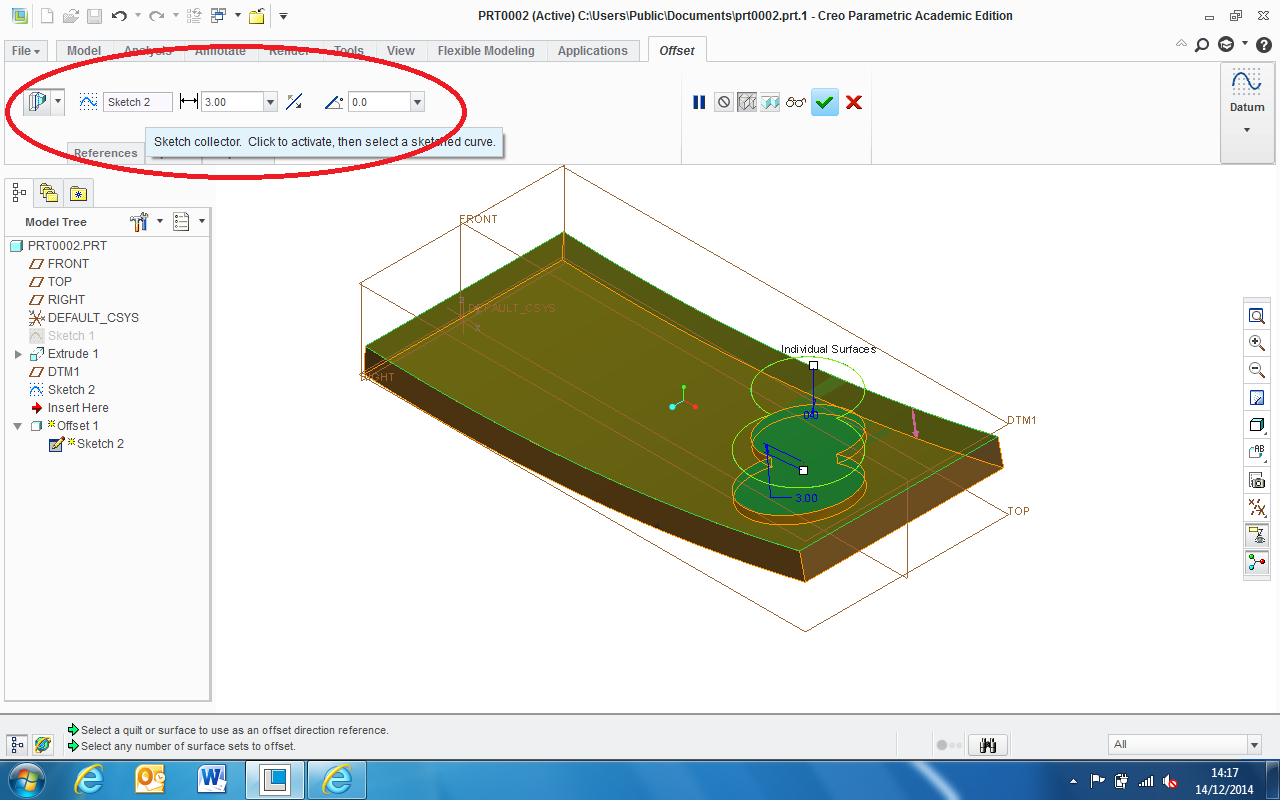Open the Datum Display Filters icon
The image size is (1280, 800).
point(1257,508)
